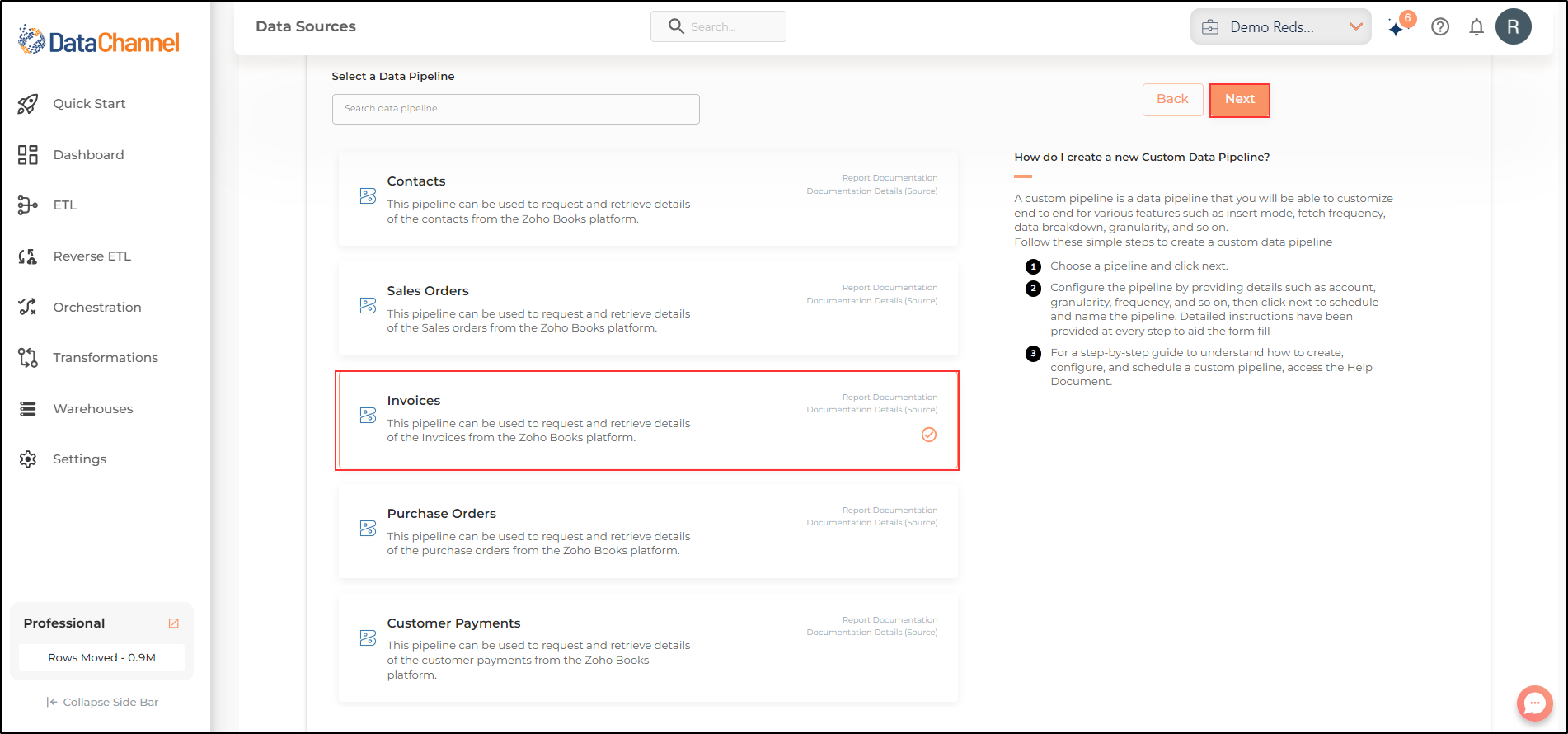1568x734 pixels.
Task: Open Customer Payments Report Documentation link
Action: click(890, 620)
